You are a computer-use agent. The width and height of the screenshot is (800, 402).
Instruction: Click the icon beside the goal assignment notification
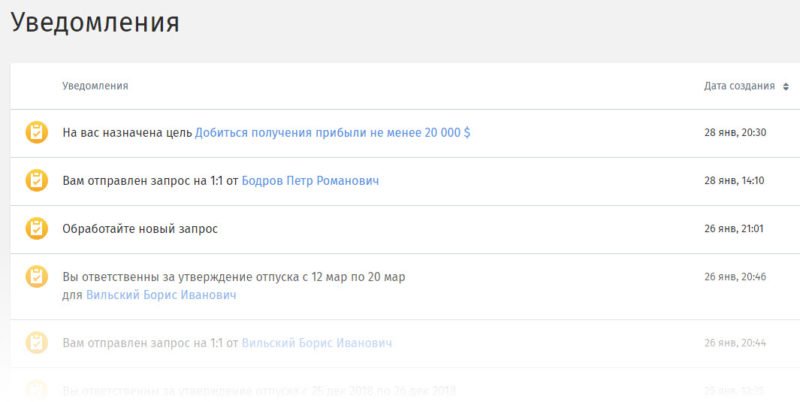pos(36,133)
